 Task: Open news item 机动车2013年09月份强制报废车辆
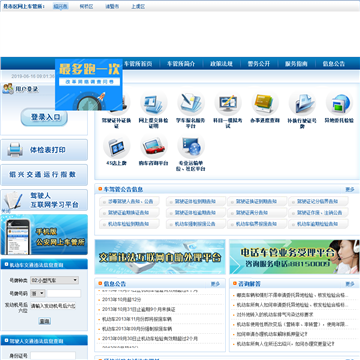[x=137, y=329]
